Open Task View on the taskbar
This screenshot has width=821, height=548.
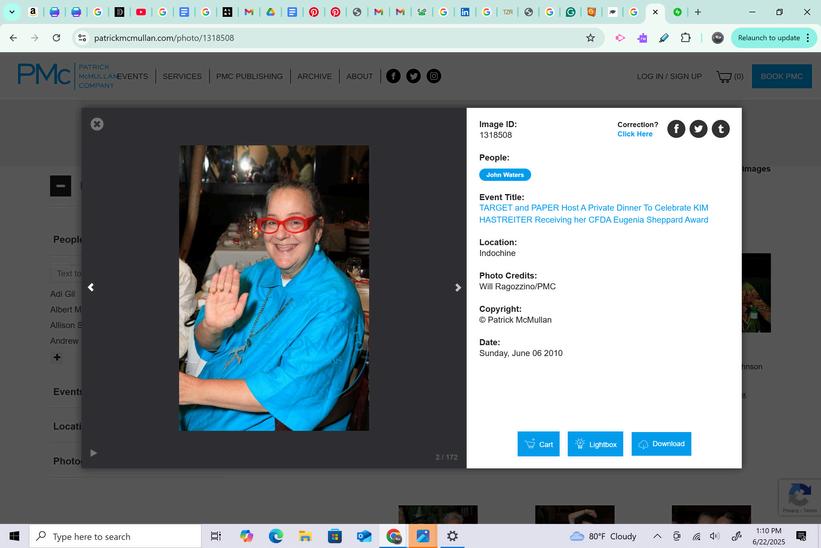215,536
